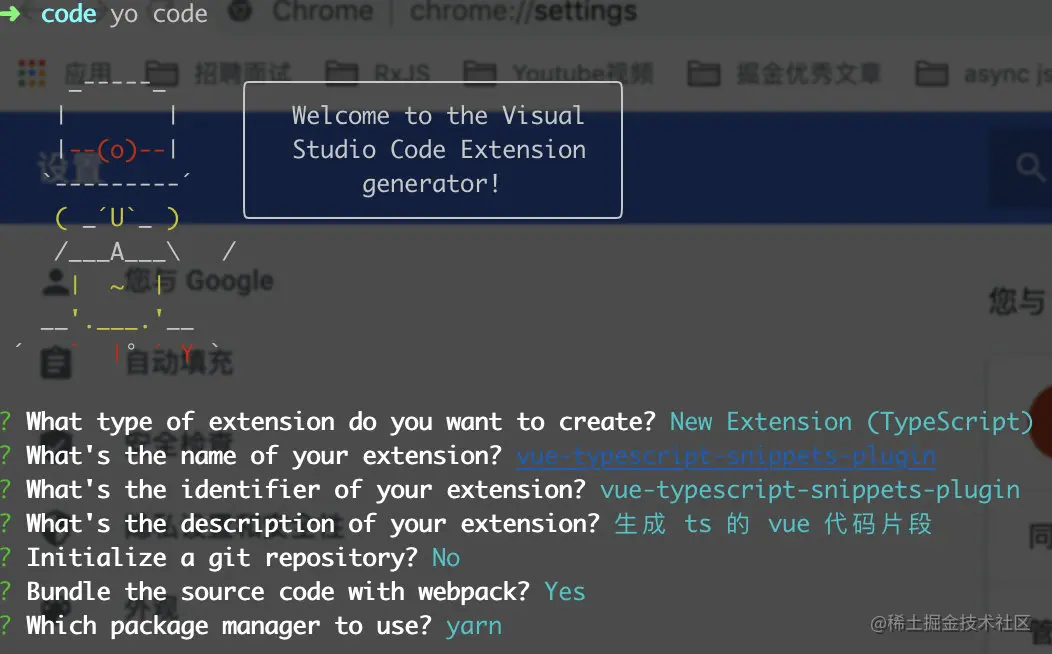The image size is (1052, 654).
Task: Click the What's the description prompt line
Action: (x=313, y=524)
